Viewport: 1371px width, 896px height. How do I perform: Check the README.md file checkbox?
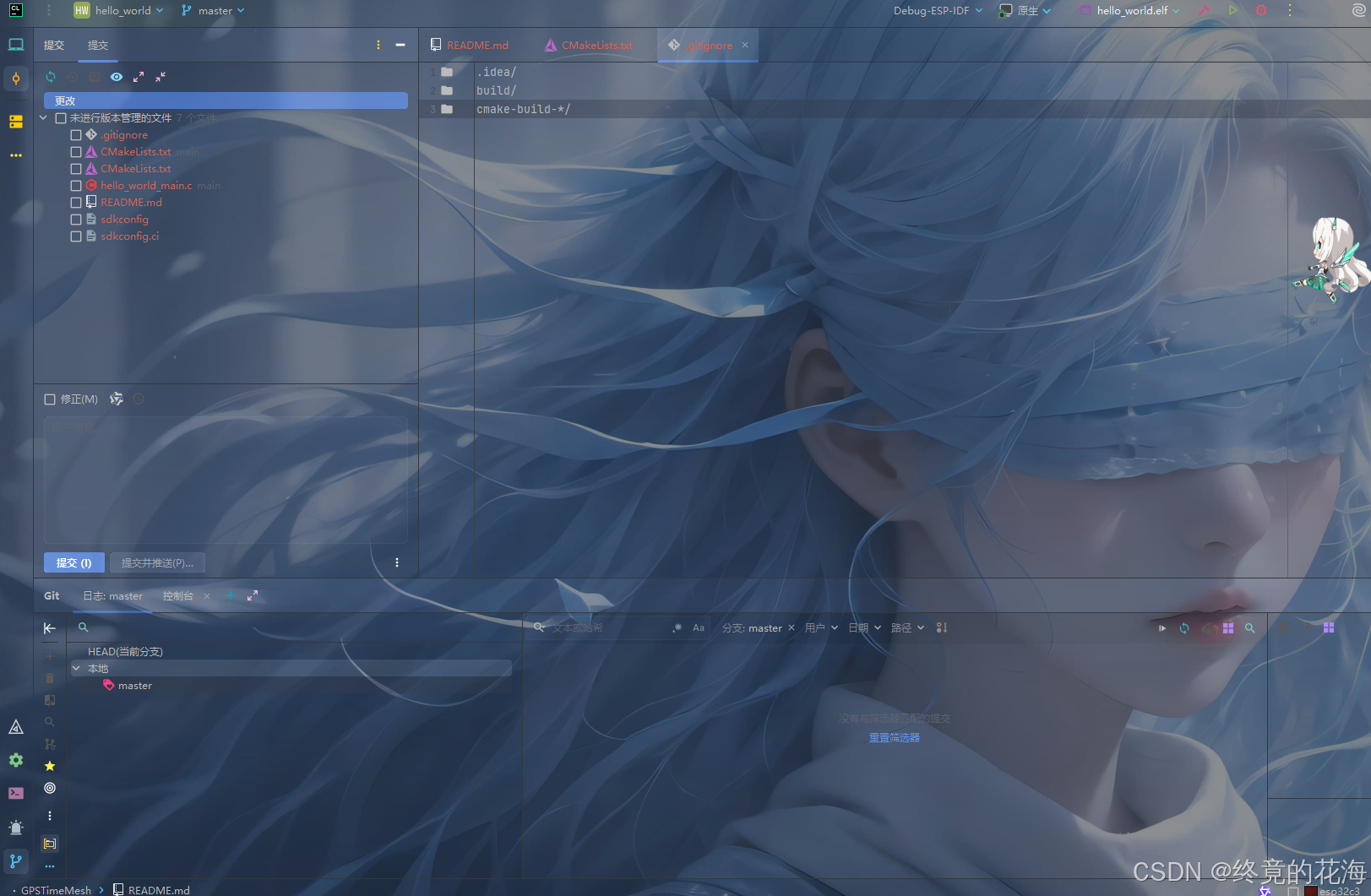click(76, 203)
